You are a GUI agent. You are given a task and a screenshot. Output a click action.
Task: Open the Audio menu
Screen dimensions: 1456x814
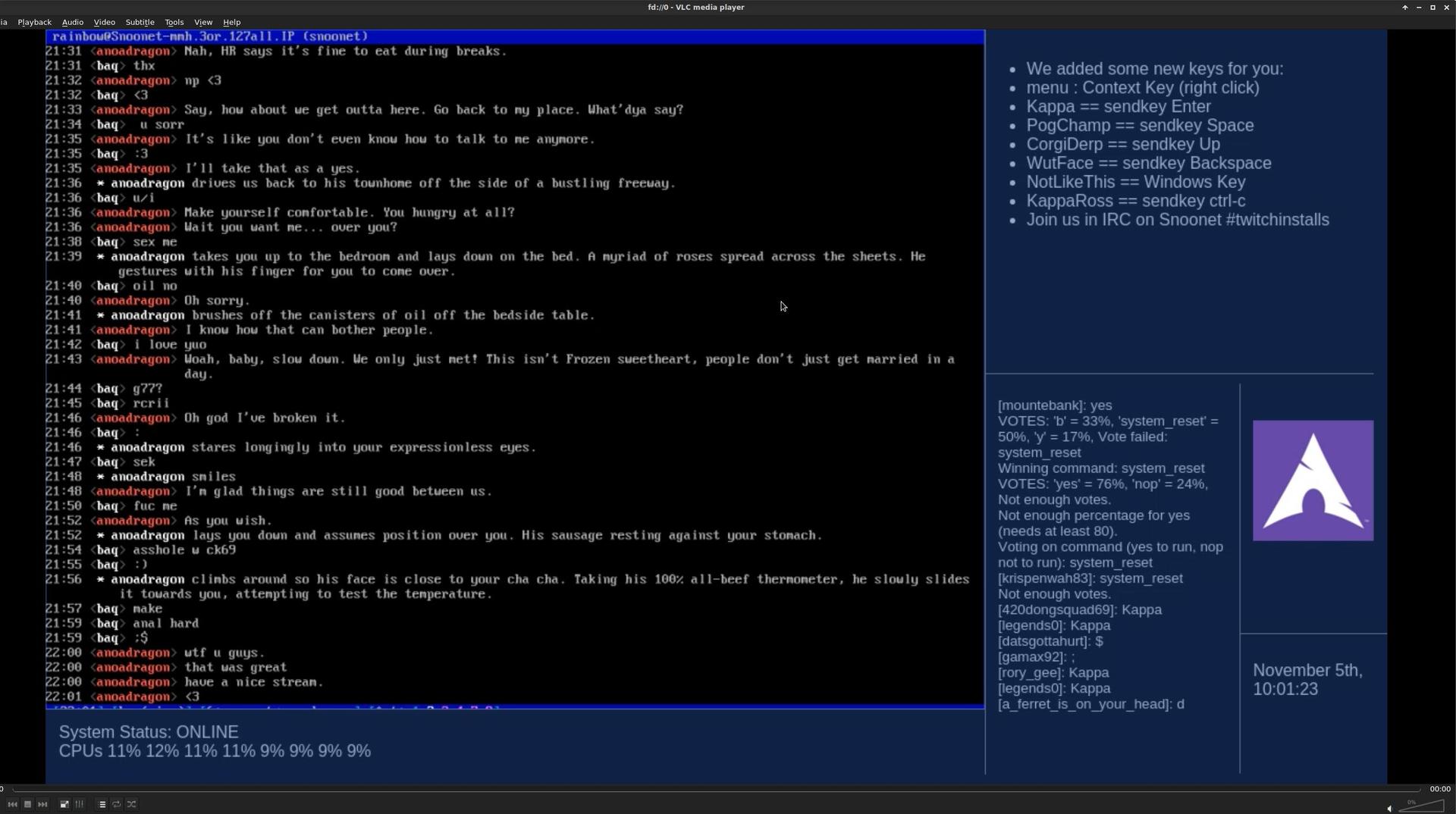72,22
